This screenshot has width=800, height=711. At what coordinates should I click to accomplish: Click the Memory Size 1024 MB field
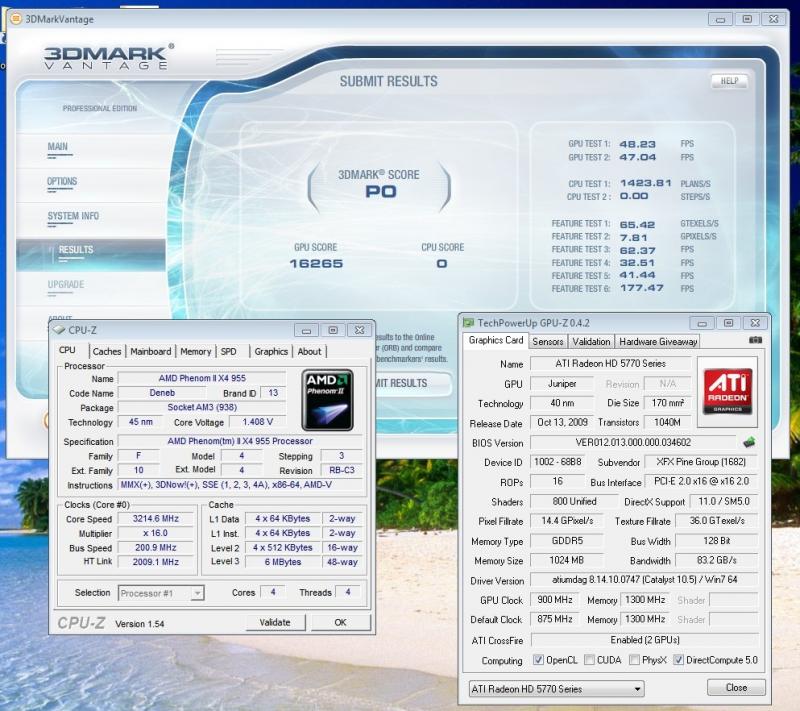coord(566,560)
